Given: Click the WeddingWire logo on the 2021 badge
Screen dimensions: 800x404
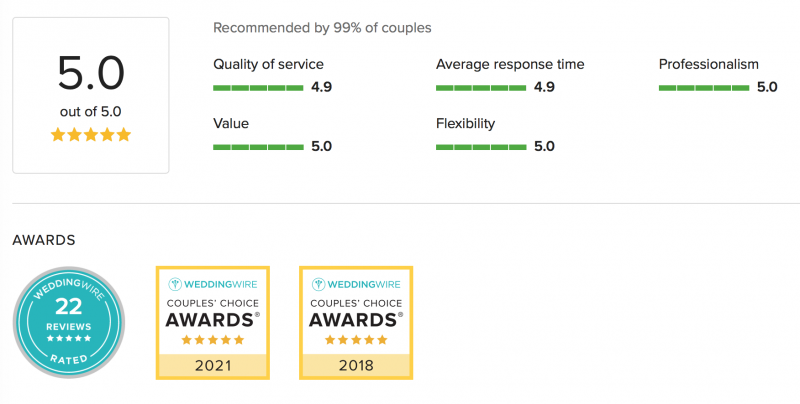Looking at the screenshot, I should (x=212, y=284).
